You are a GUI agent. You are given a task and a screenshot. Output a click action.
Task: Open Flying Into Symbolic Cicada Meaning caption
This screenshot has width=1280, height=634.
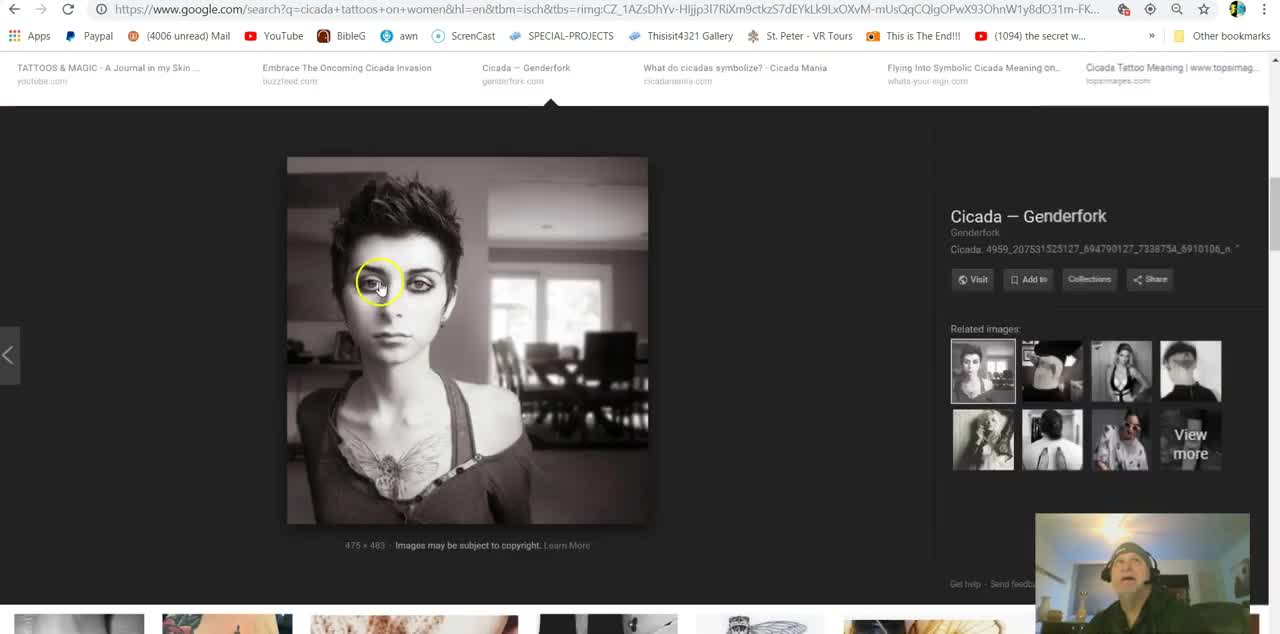tap(974, 68)
